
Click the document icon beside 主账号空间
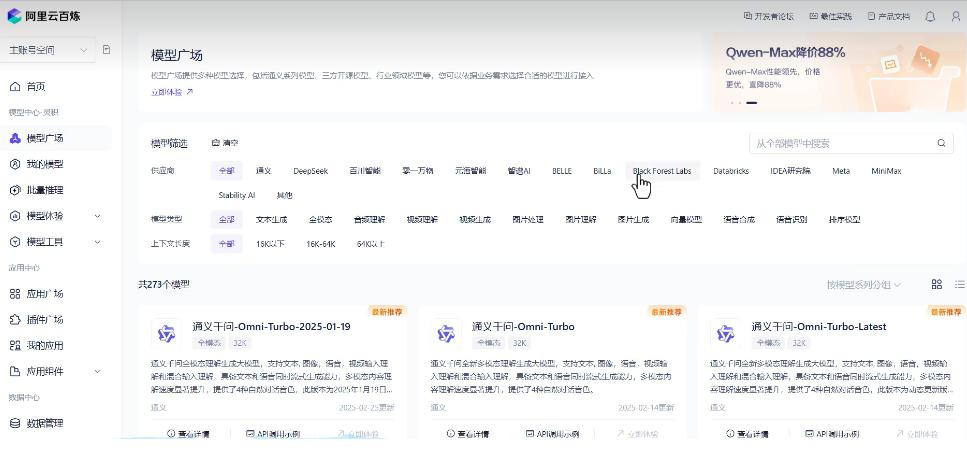pos(106,50)
